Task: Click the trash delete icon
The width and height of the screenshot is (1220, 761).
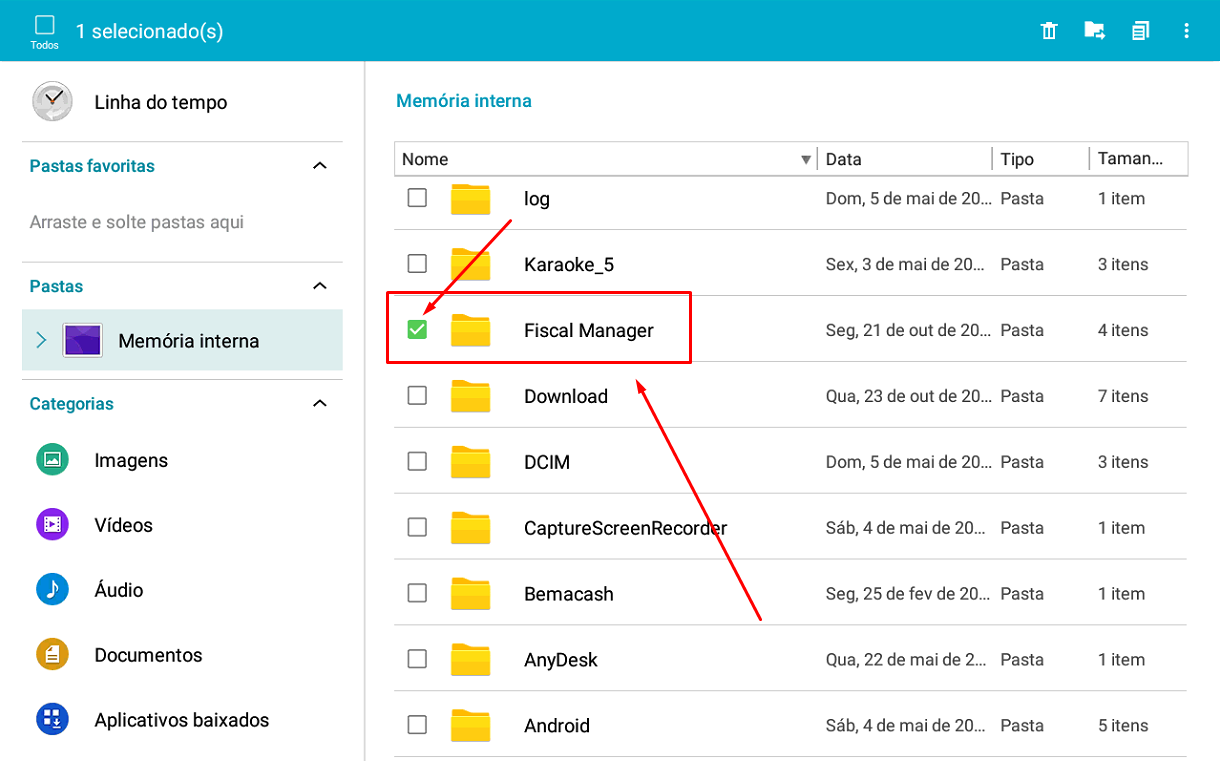Action: point(1049,31)
